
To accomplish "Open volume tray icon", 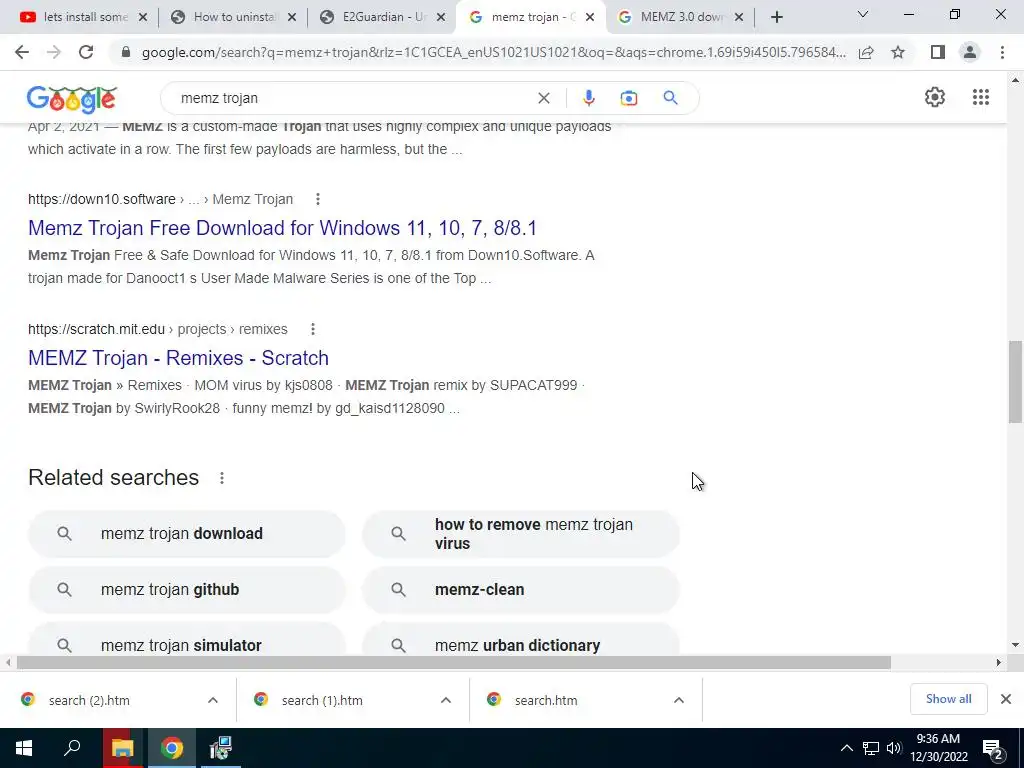I will coord(894,748).
